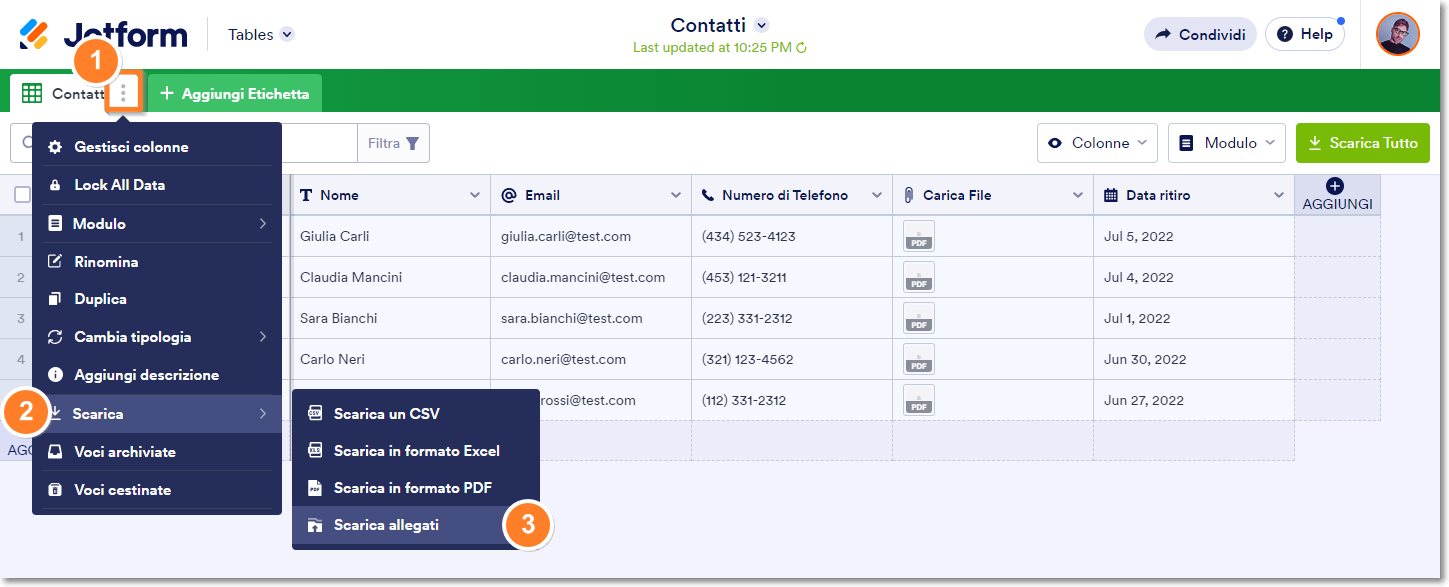The width and height of the screenshot is (1449, 587).
Task: Choose Scarica in formato PDF
Action: point(415,488)
